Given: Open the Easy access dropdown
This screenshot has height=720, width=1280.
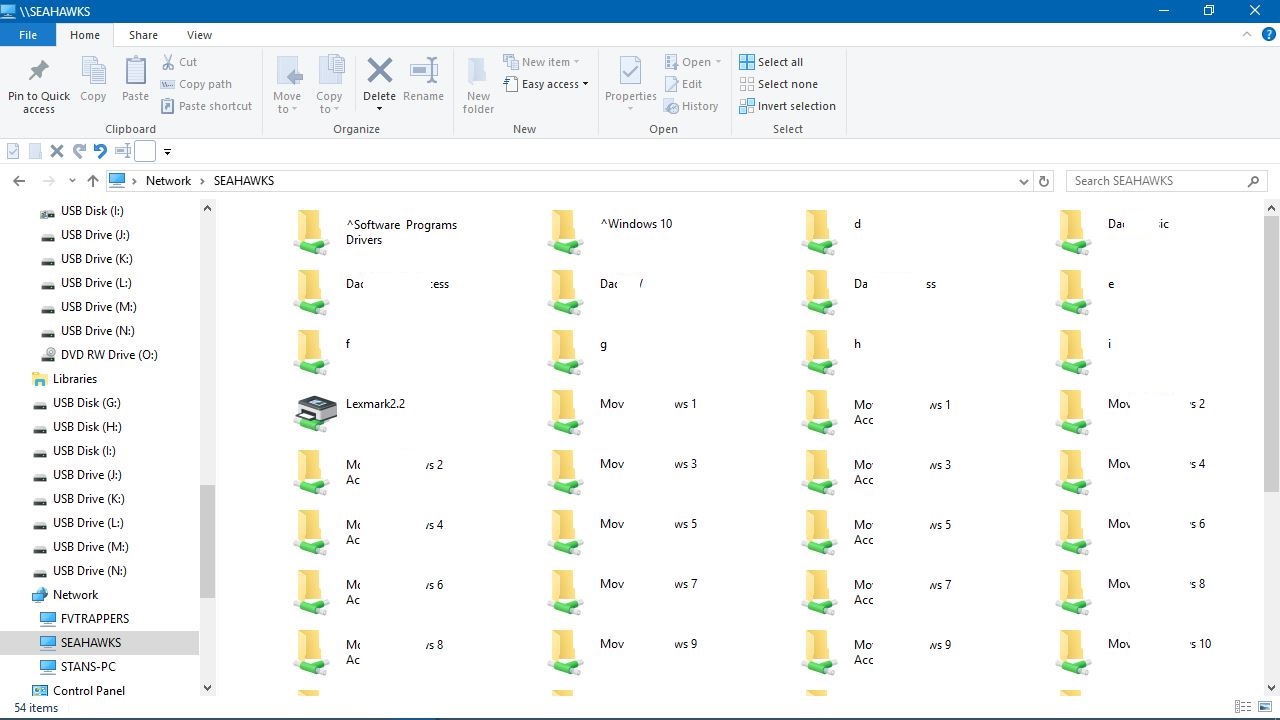Looking at the screenshot, I should tap(546, 84).
